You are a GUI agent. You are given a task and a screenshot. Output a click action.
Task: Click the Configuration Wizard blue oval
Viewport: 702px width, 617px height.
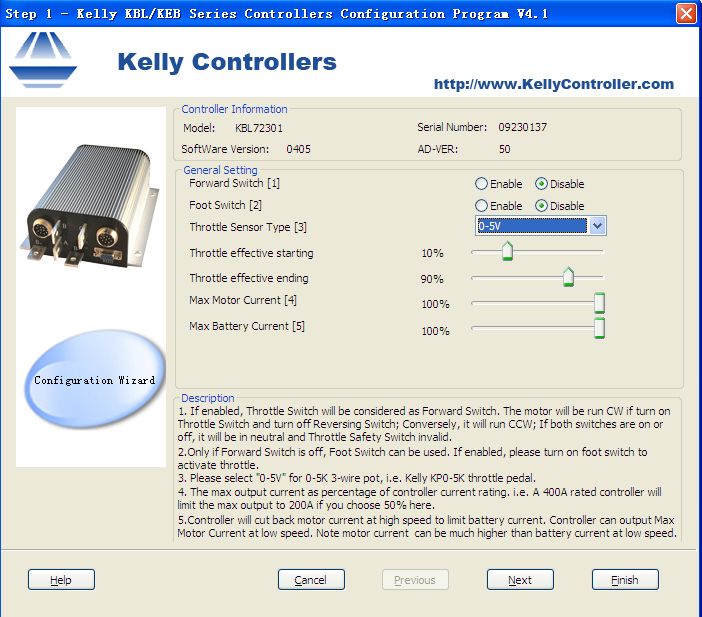click(95, 379)
